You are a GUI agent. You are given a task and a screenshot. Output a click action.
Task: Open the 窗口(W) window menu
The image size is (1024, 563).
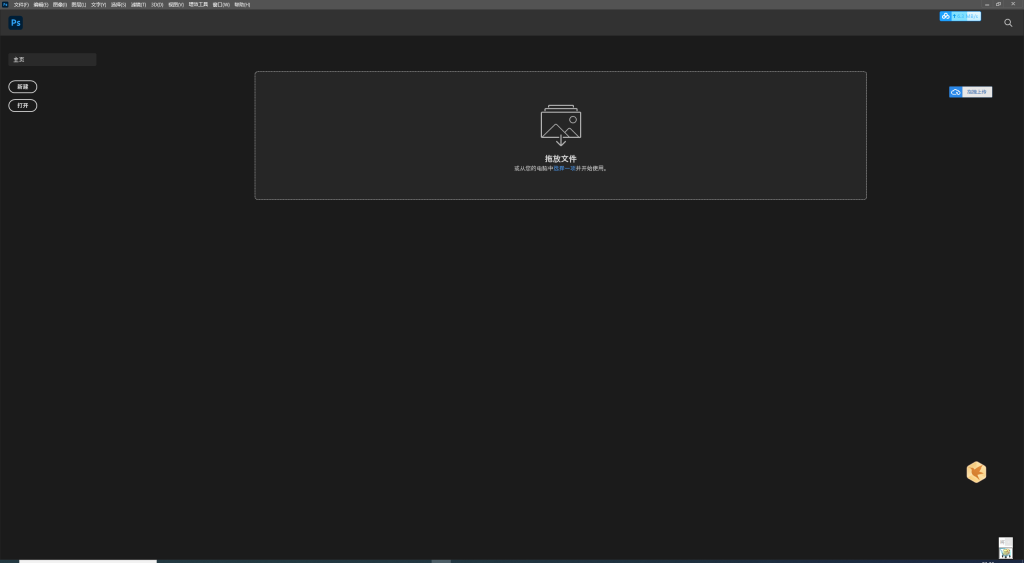(221, 4)
